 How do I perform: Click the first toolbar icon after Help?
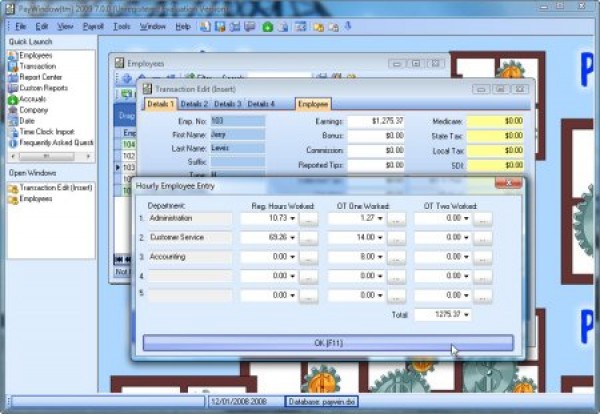coord(205,26)
